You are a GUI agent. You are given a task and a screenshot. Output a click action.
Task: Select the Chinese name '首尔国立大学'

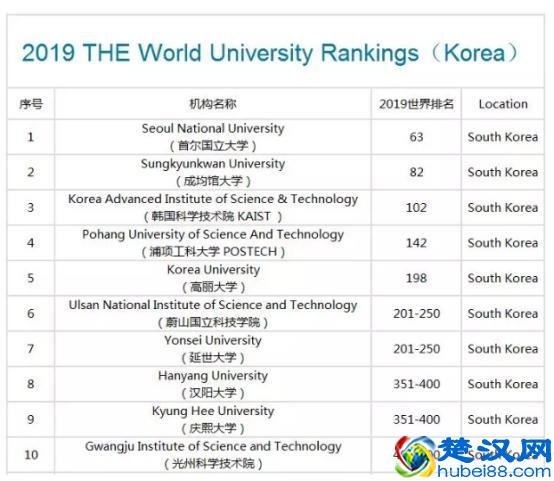pos(213,146)
